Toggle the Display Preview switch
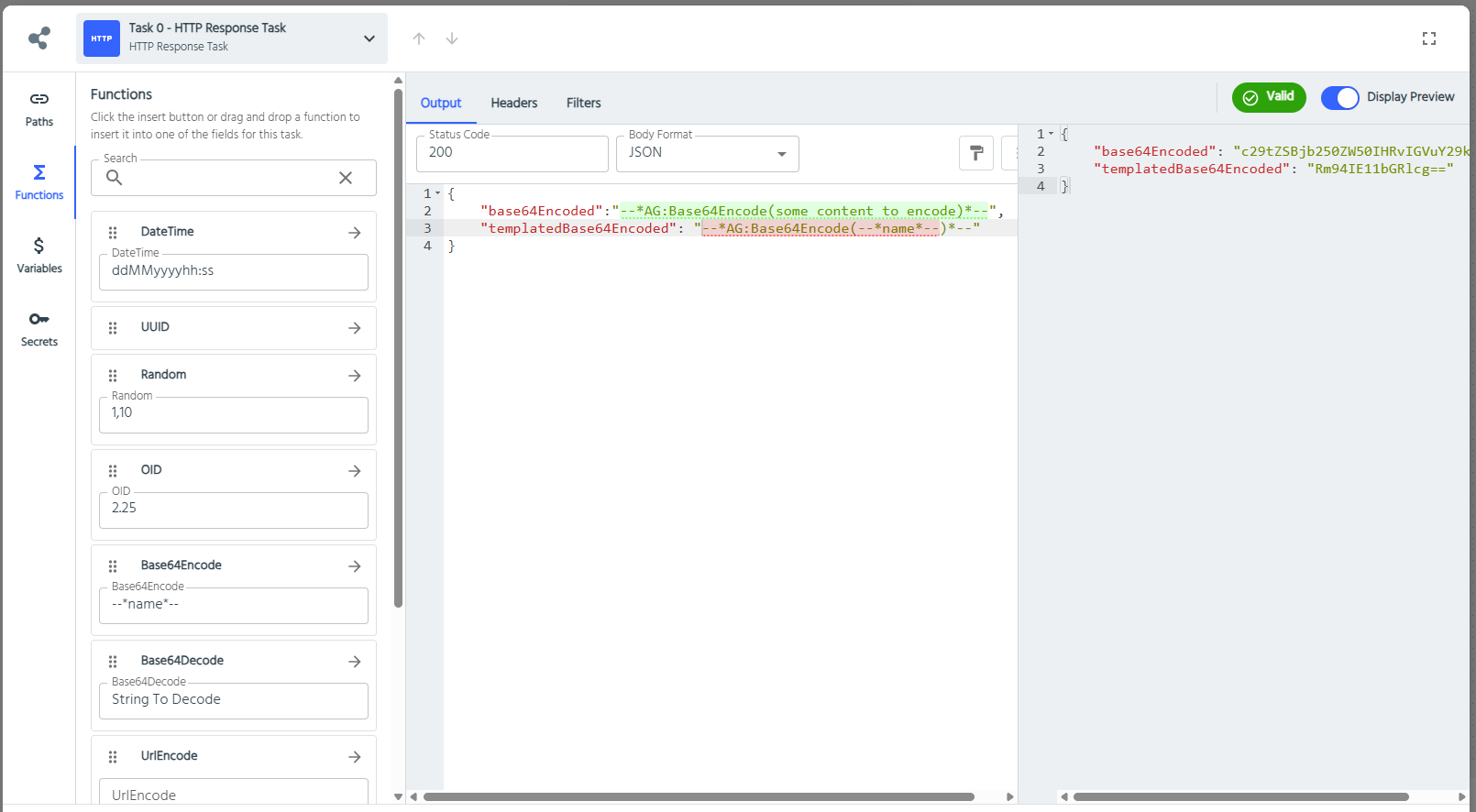This screenshot has width=1476, height=812. pyautogui.click(x=1339, y=98)
